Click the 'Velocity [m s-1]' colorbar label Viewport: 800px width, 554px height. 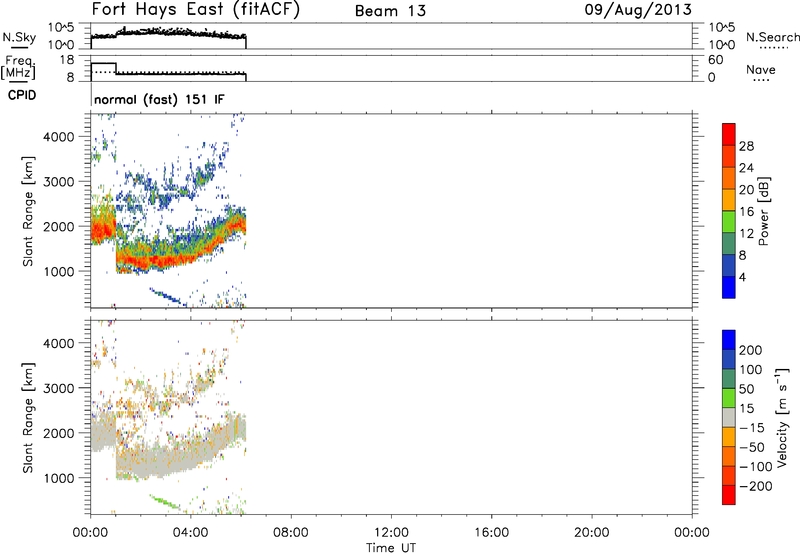point(782,417)
